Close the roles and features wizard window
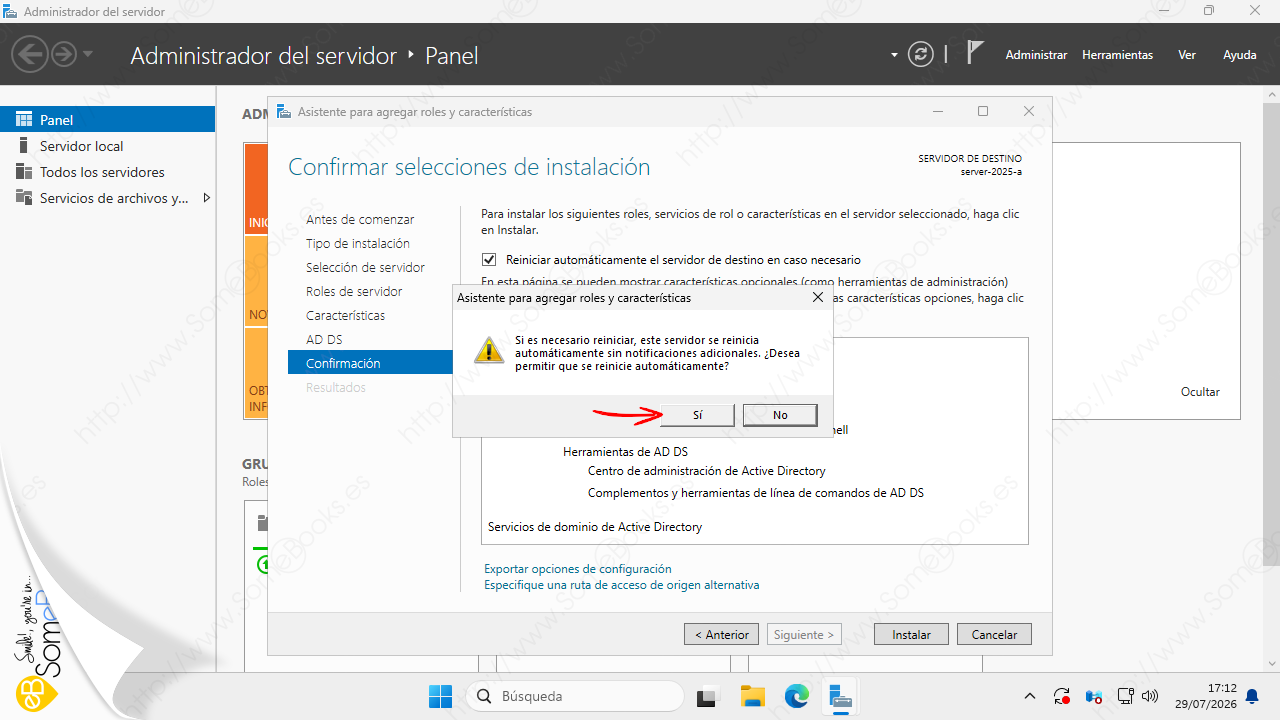The width and height of the screenshot is (1280, 720). coord(1028,112)
